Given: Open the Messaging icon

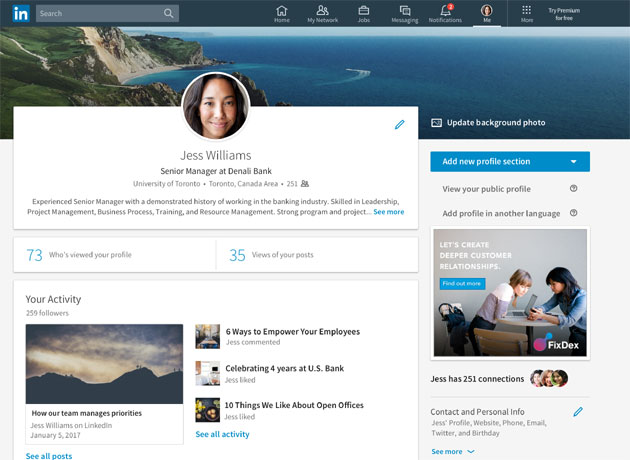Looking at the screenshot, I should coord(404,13).
